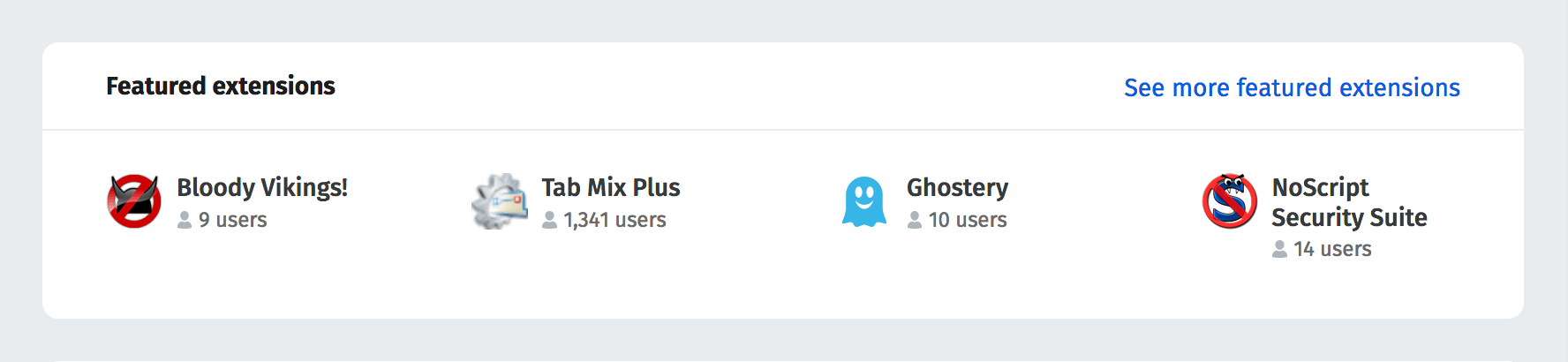Click the person icon beside 9 users
The width and height of the screenshot is (1568, 362).
(x=185, y=220)
